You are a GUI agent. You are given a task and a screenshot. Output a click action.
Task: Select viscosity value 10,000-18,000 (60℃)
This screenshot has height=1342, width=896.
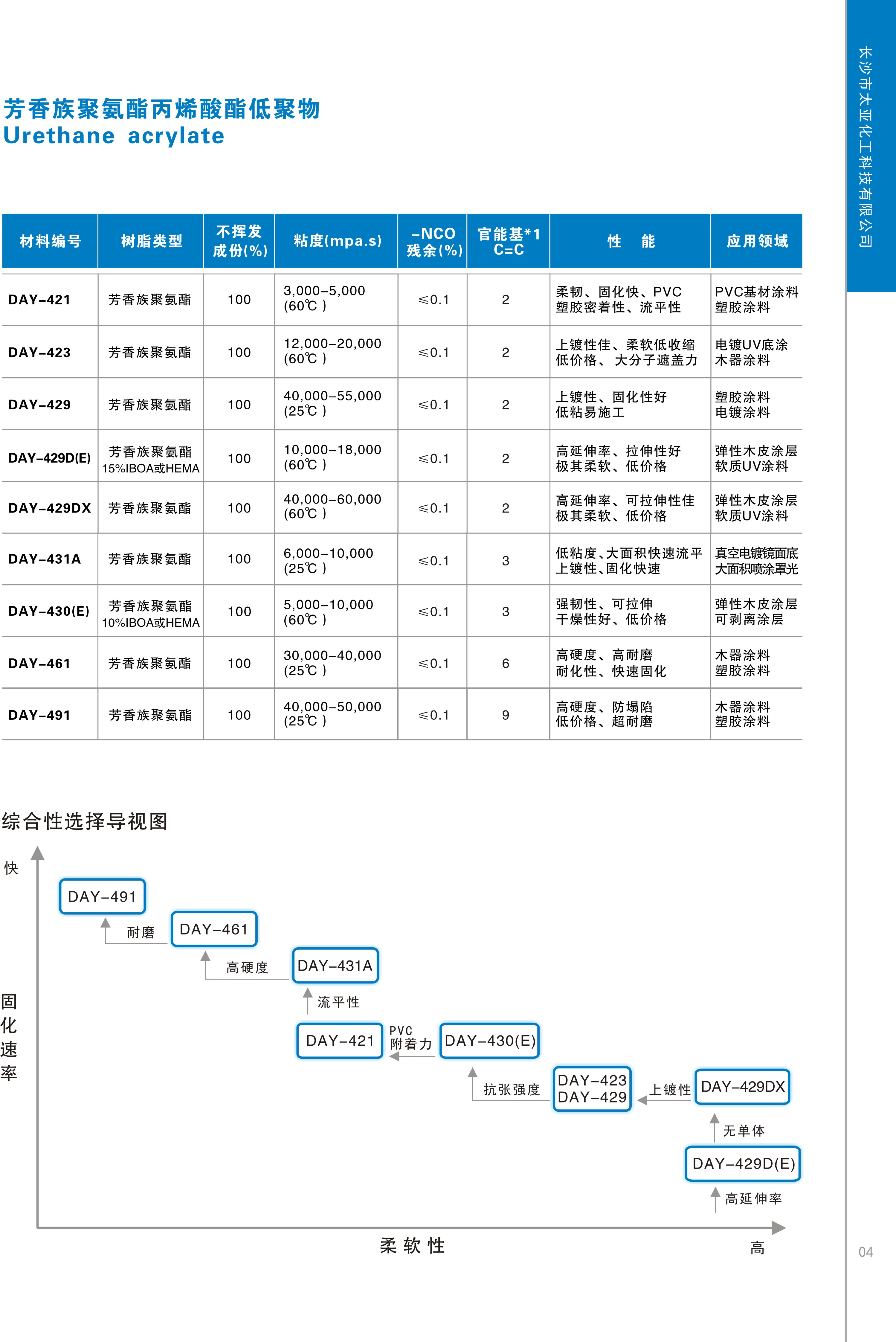pos(332,457)
